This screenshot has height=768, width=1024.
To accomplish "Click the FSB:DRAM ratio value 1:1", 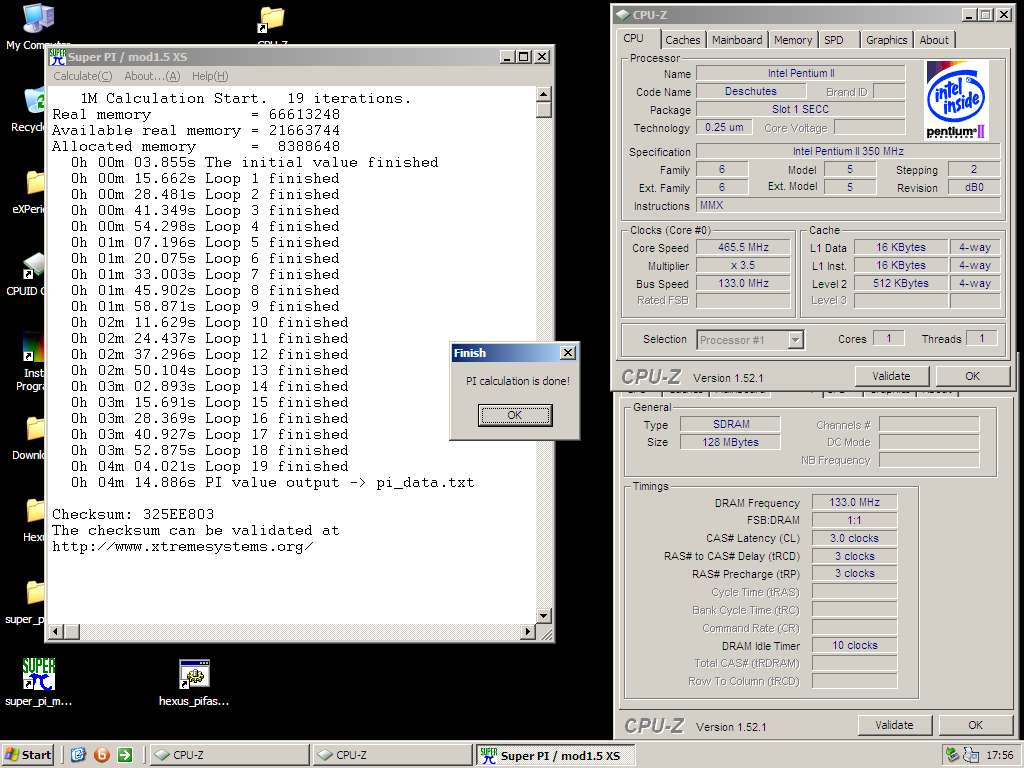I will (854, 520).
